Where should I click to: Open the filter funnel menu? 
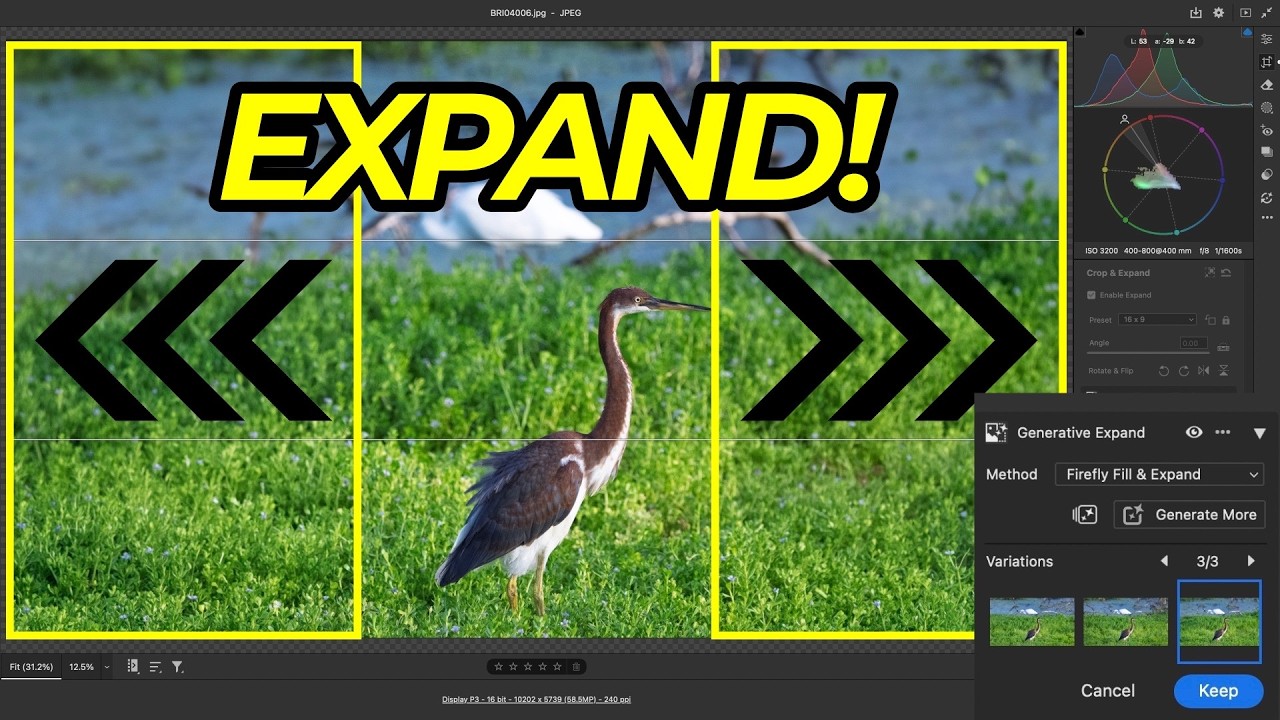(177, 666)
